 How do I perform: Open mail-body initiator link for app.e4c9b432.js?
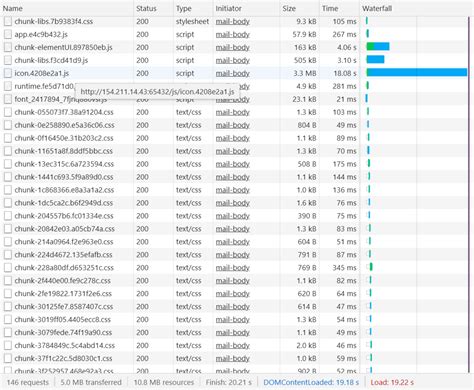233,34
